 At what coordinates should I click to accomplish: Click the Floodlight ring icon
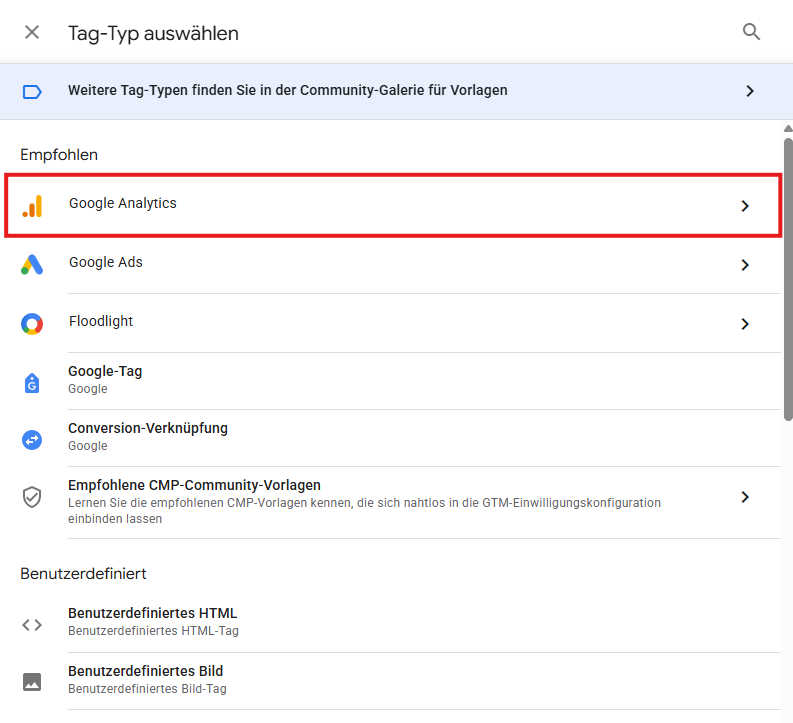point(32,324)
